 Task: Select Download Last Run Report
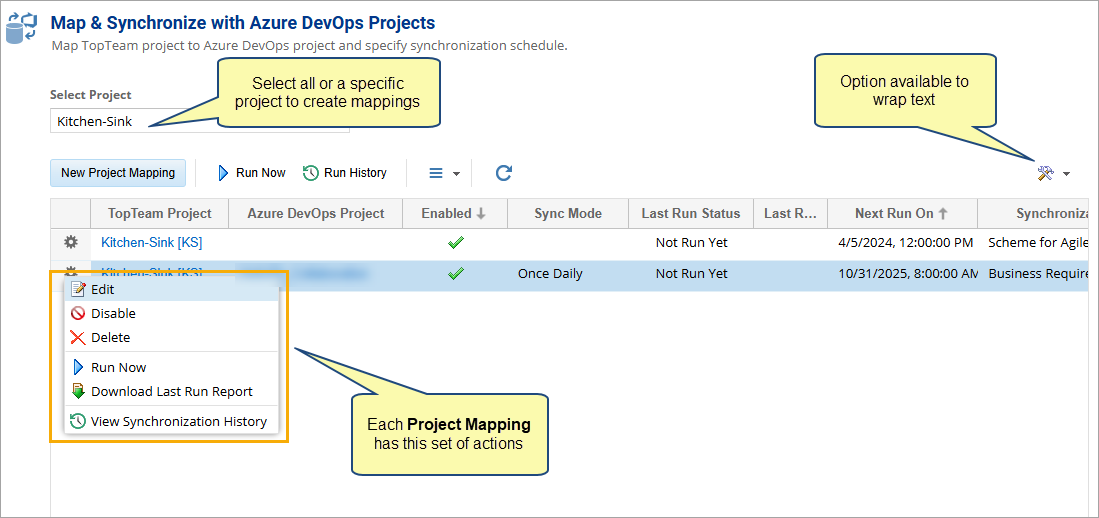click(171, 391)
